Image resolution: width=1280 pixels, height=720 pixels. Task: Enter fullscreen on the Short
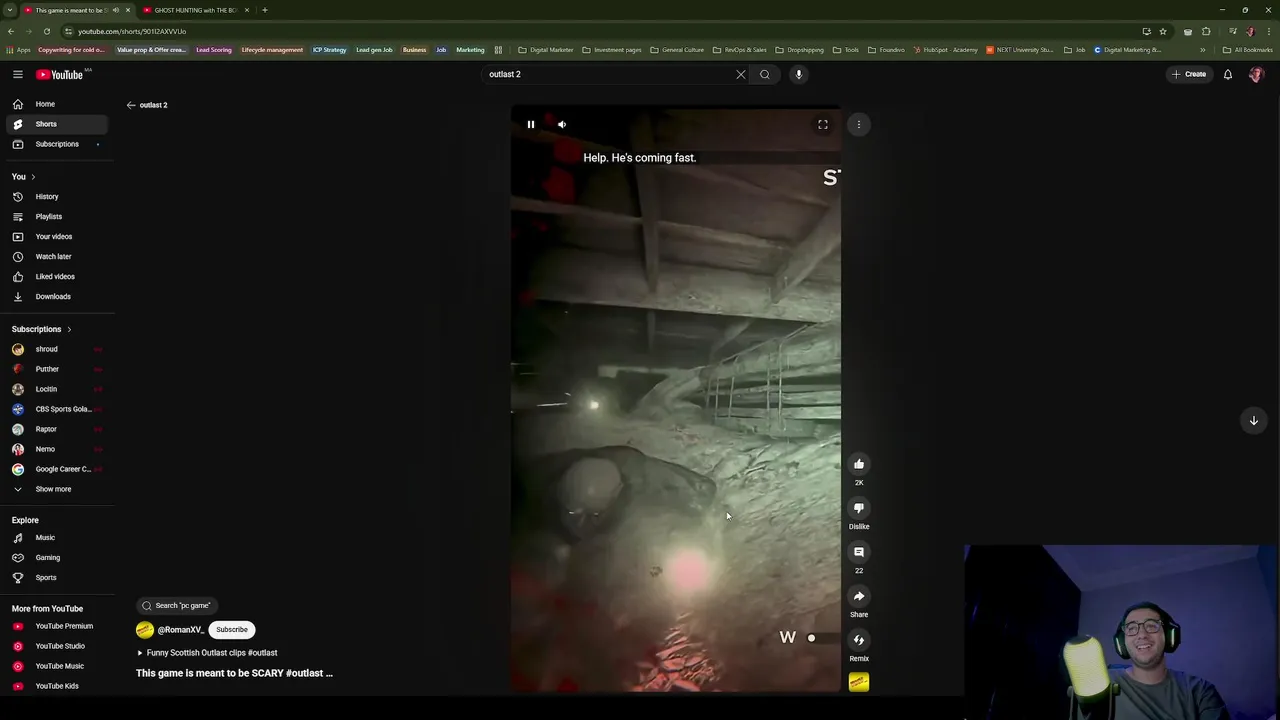click(823, 125)
